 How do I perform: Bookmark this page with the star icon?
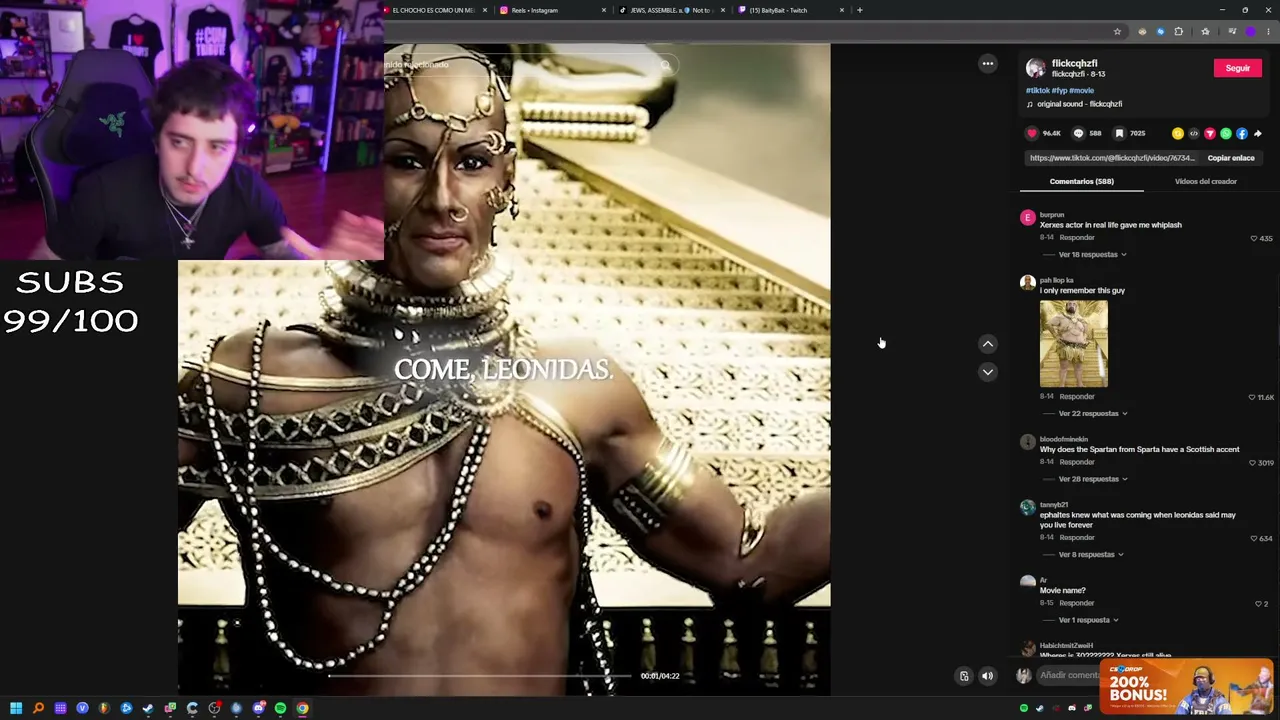pyautogui.click(x=1117, y=32)
